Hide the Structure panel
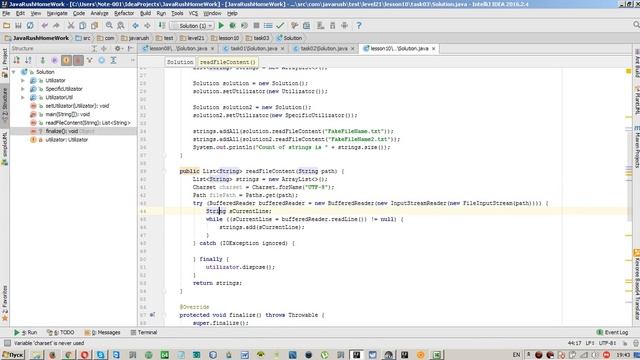 [x=130, y=49]
